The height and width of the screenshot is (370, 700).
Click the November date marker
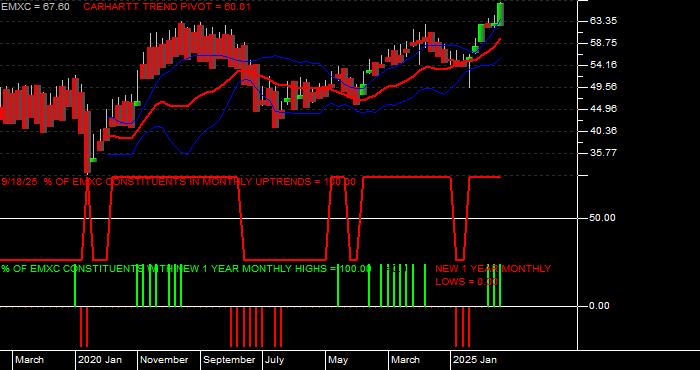(x=164, y=360)
